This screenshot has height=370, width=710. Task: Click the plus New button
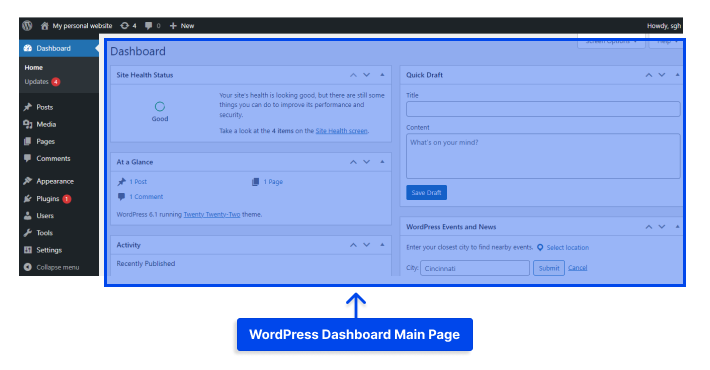[x=182, y=26]
